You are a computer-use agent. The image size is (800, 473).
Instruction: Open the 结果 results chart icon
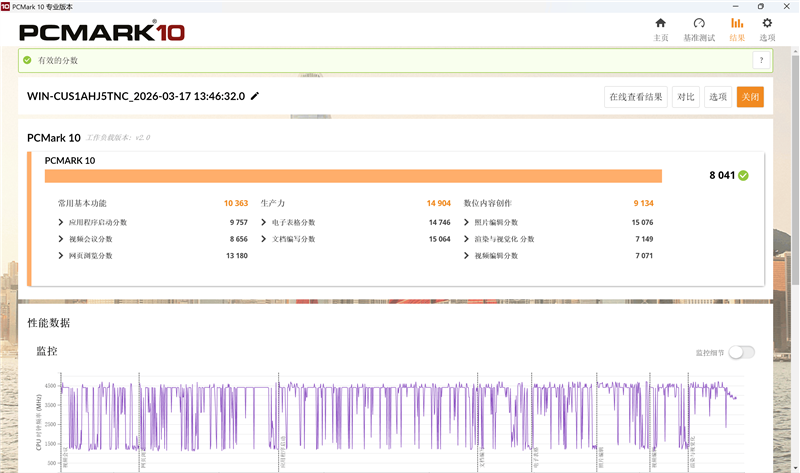click(737, 23)
